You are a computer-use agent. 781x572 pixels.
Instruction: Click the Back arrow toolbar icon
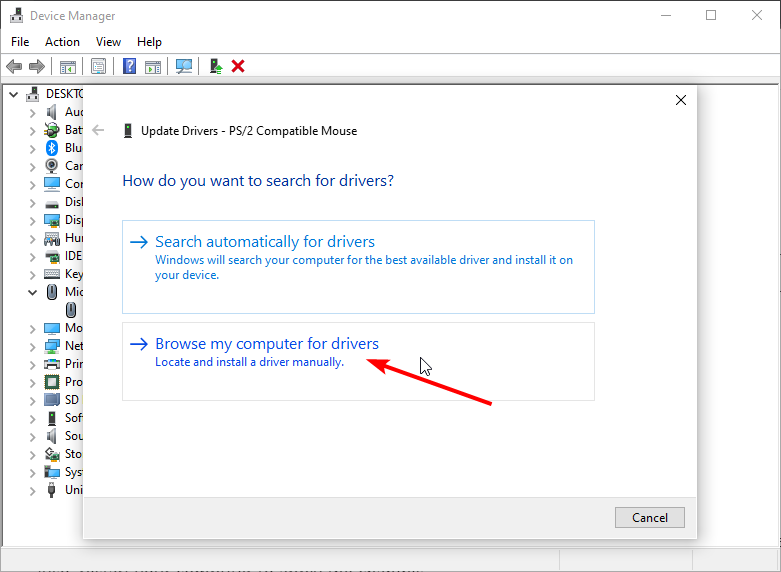point(14,66)
